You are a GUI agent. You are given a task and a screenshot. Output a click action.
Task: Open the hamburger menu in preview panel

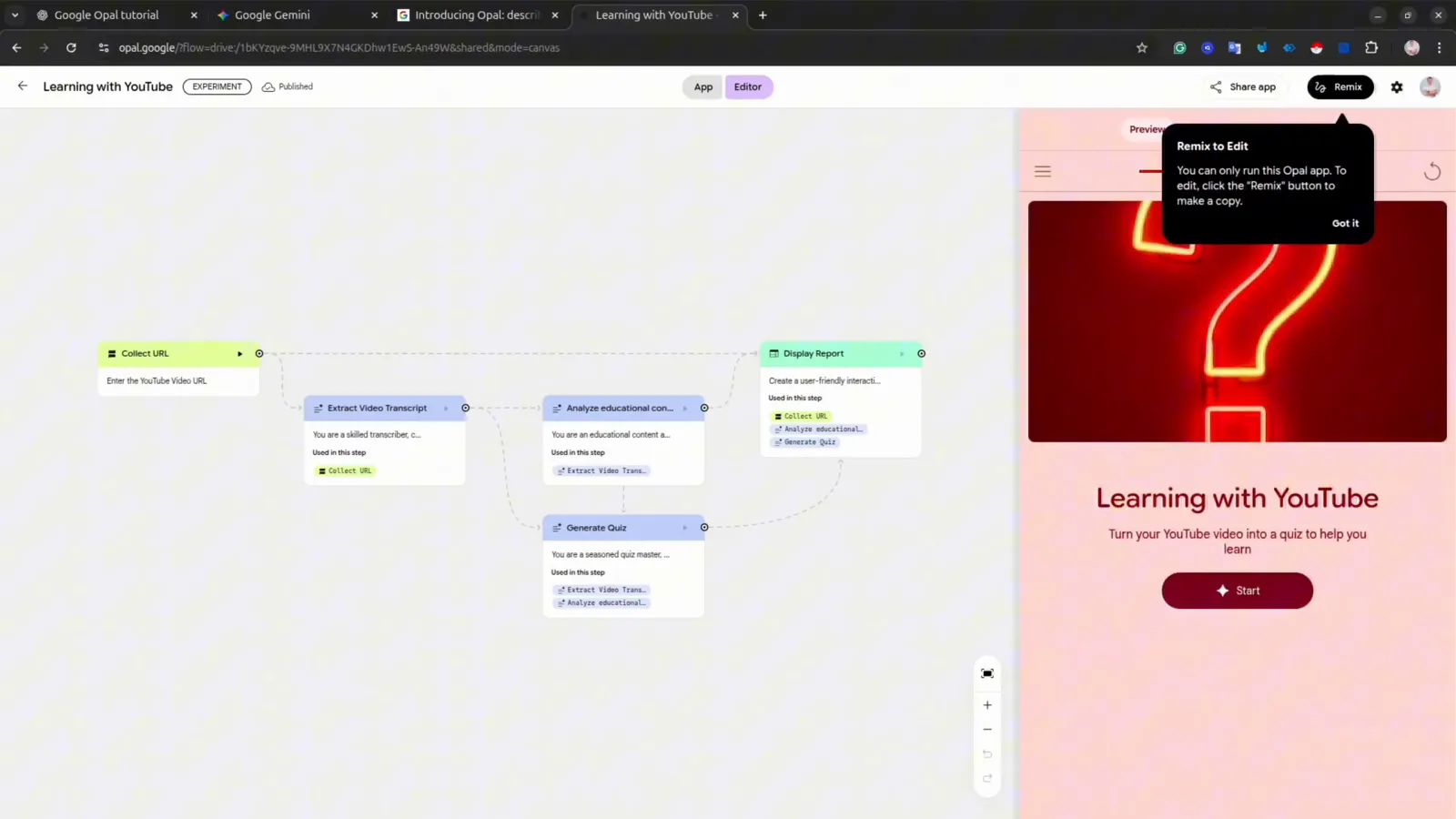coord(1043,171)
